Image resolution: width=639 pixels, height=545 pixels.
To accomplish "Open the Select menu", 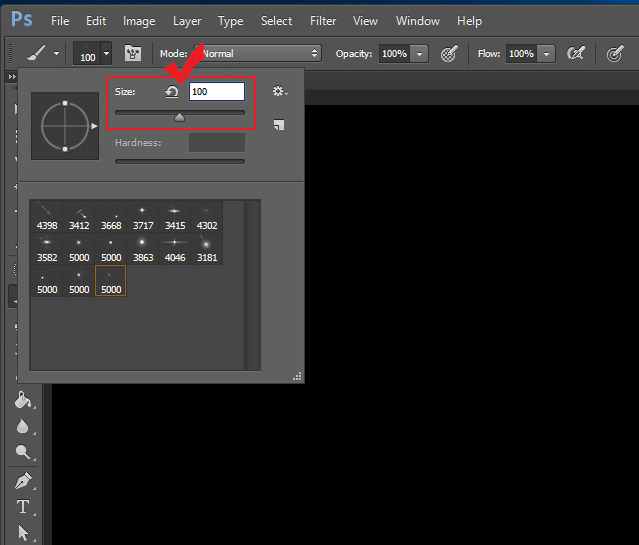I will pyautogui.click(x=276, y=21).
